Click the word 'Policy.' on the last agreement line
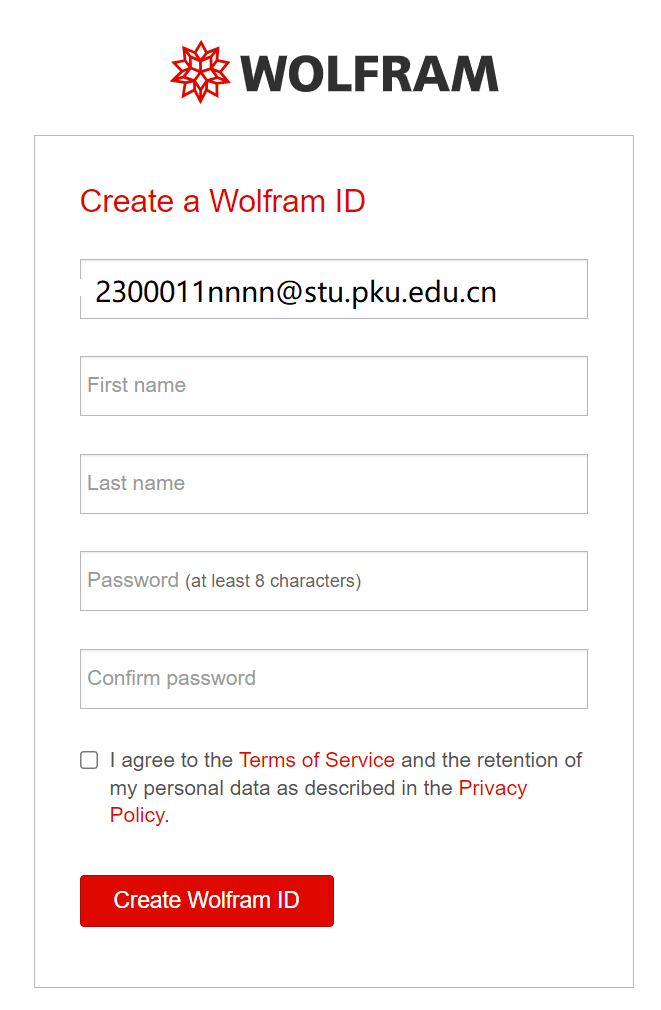This screenshot has width=661, height=1010. tap(139, 815)
